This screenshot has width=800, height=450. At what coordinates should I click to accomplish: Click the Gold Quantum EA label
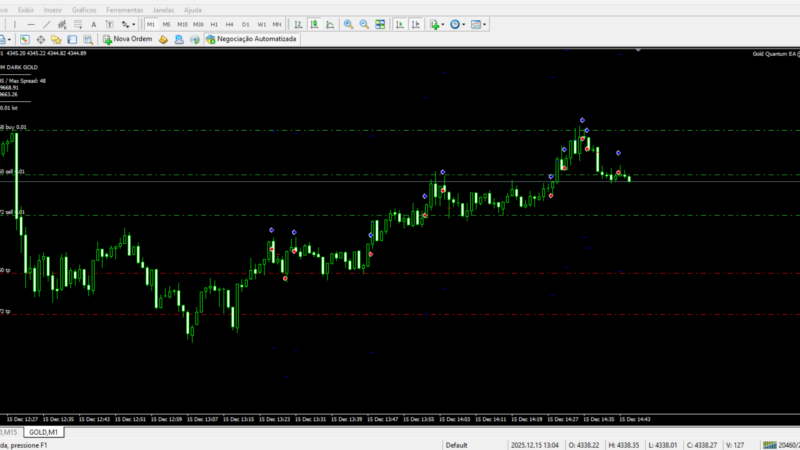[776, 54]
